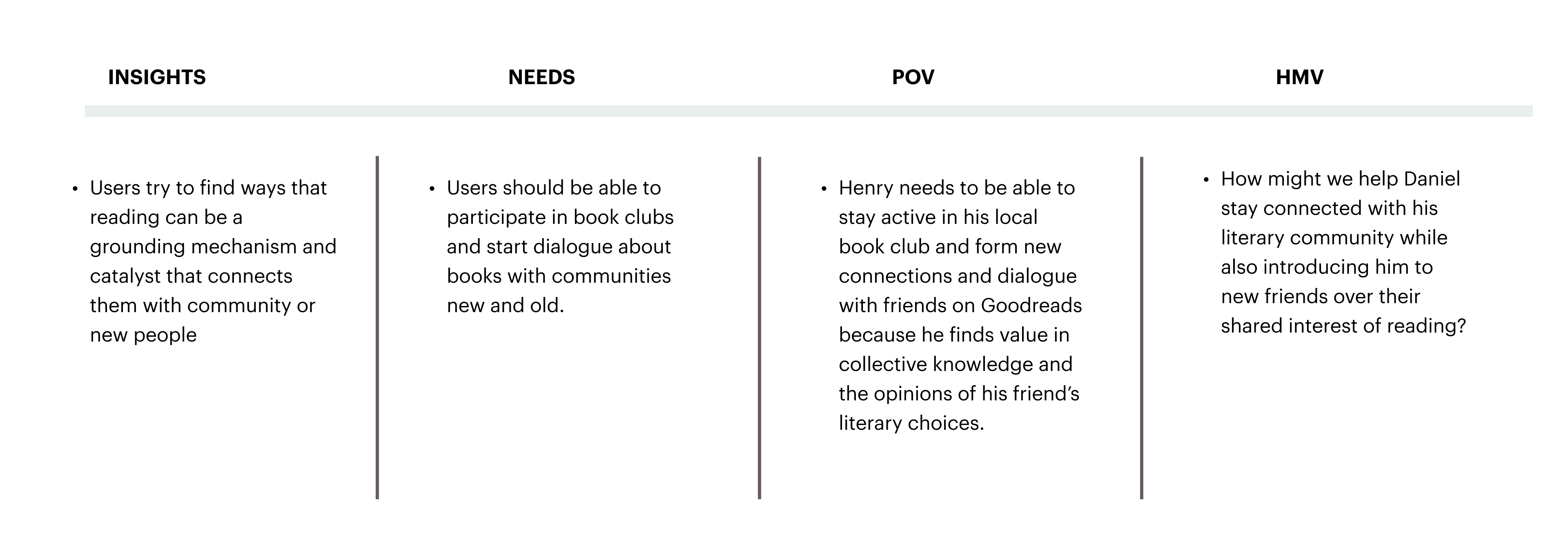1568x545 pixels.
Task: Select the NEEDS column heading
Action: pyautogui.click(x=541, y=77)
